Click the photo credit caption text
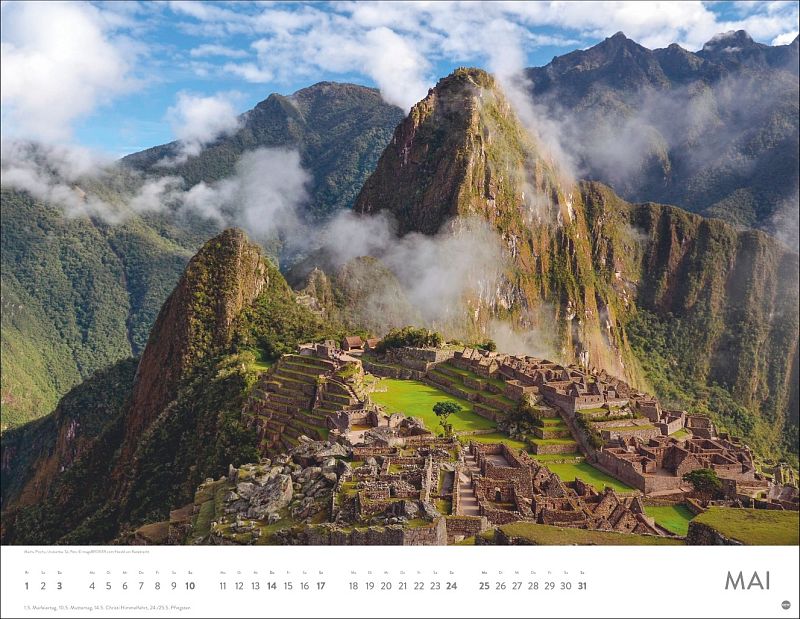The width and height of the screenshot is (800, 619). 86,552
